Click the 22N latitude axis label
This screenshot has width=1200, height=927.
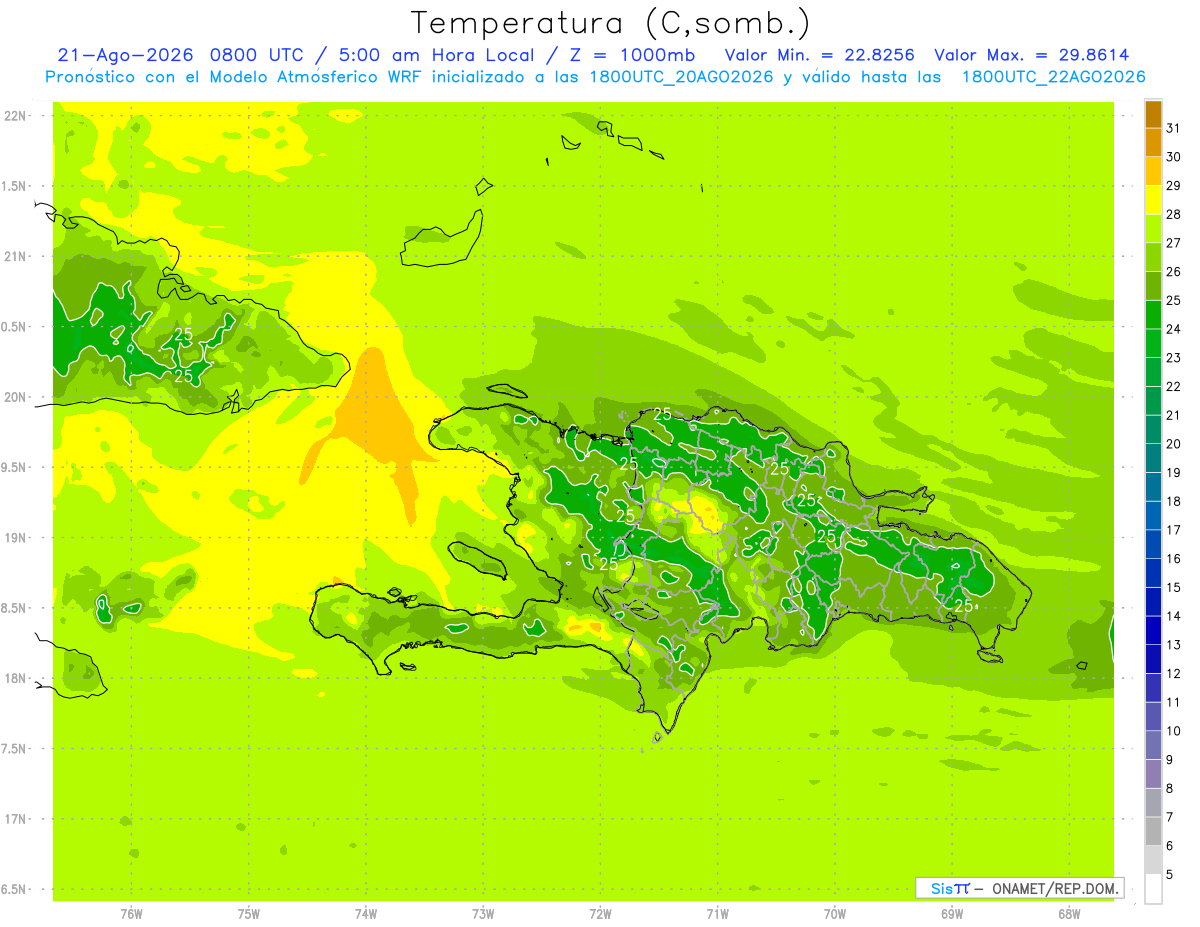tap(17, 116)
